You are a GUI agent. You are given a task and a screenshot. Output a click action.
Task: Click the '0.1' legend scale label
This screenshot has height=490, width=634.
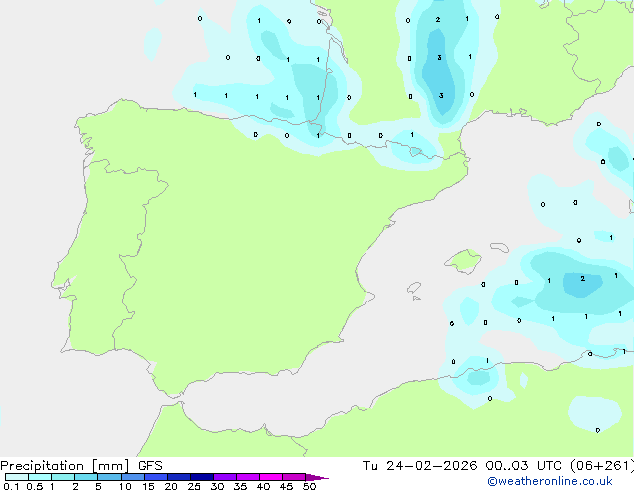pos(11,486)
